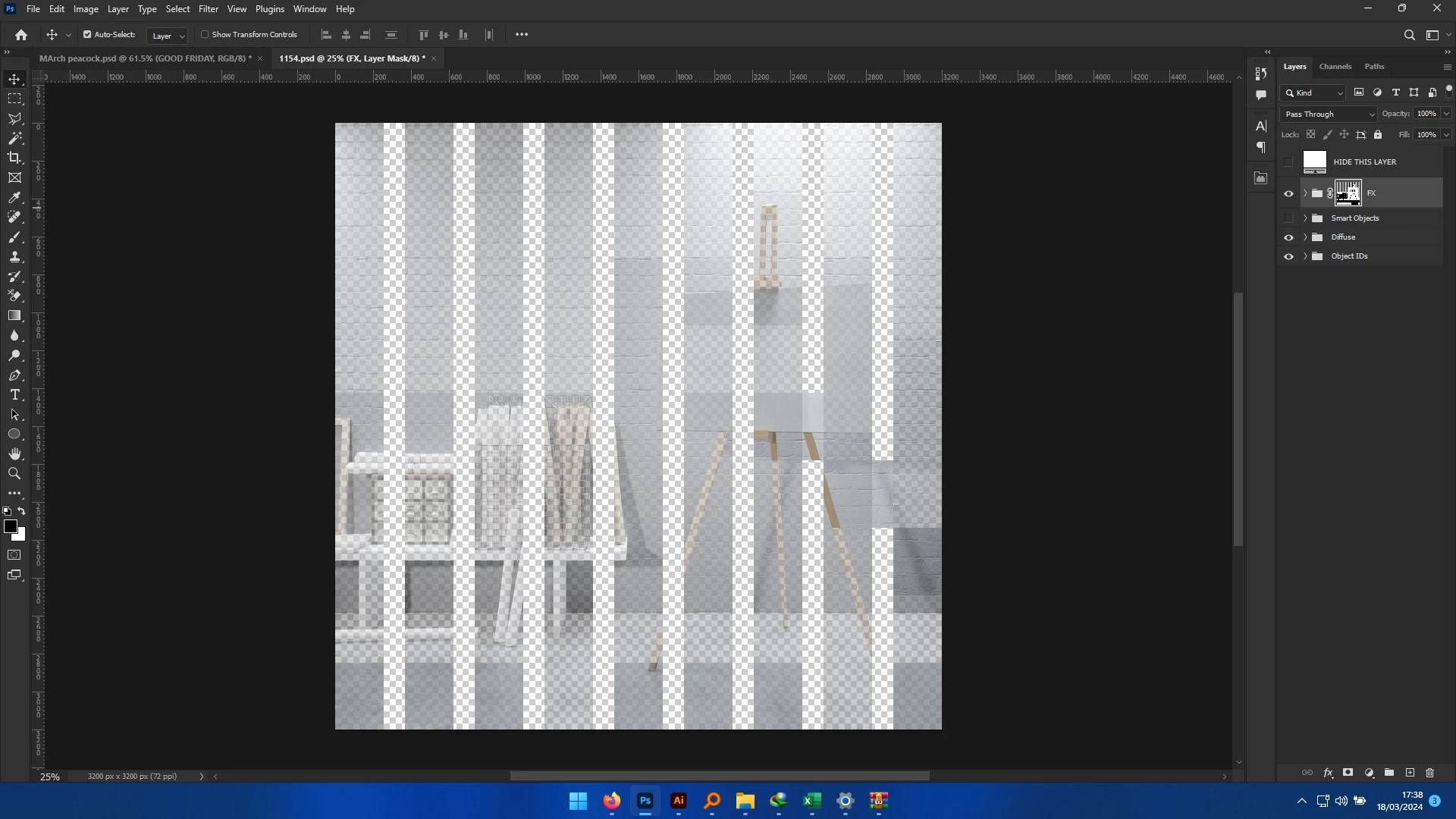Select the Crop tool
The height and width of the screenshot is (819, 1456).
point(14,158)
